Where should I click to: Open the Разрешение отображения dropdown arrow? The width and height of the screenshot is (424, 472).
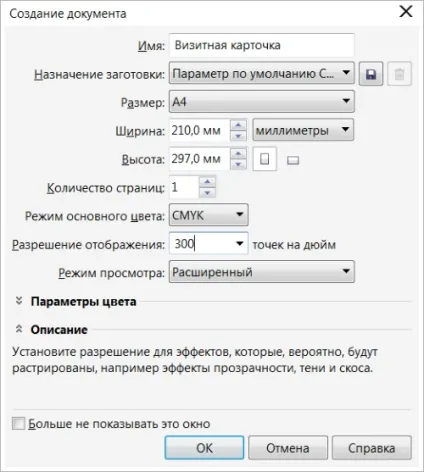[239, 244]
